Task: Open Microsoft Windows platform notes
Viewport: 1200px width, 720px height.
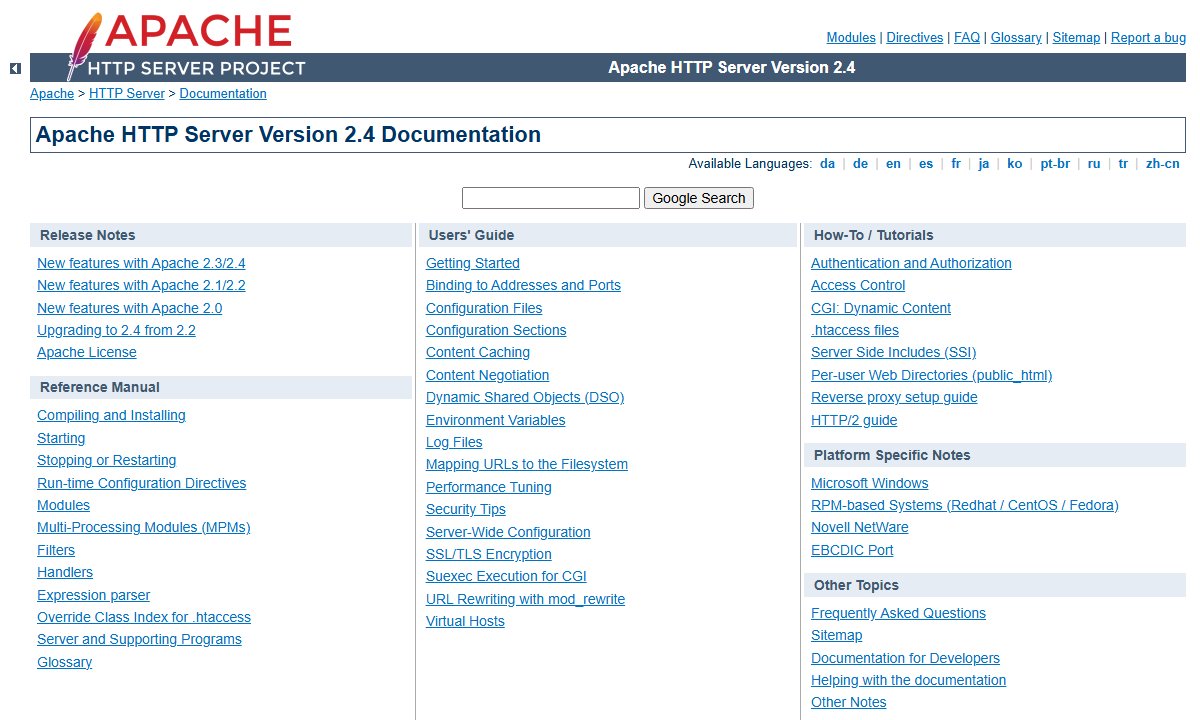Action: 870,484
